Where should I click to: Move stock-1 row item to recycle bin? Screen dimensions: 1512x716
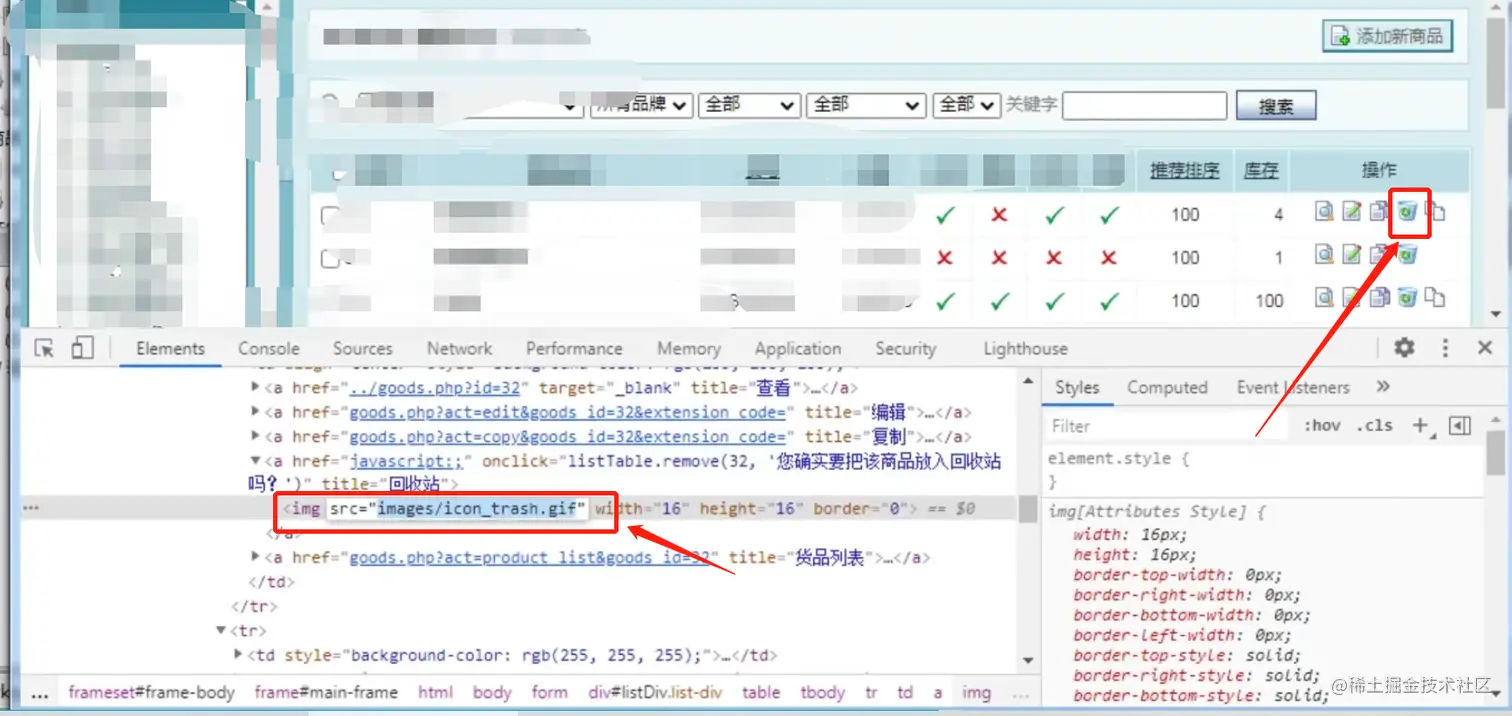point(1408,255)
